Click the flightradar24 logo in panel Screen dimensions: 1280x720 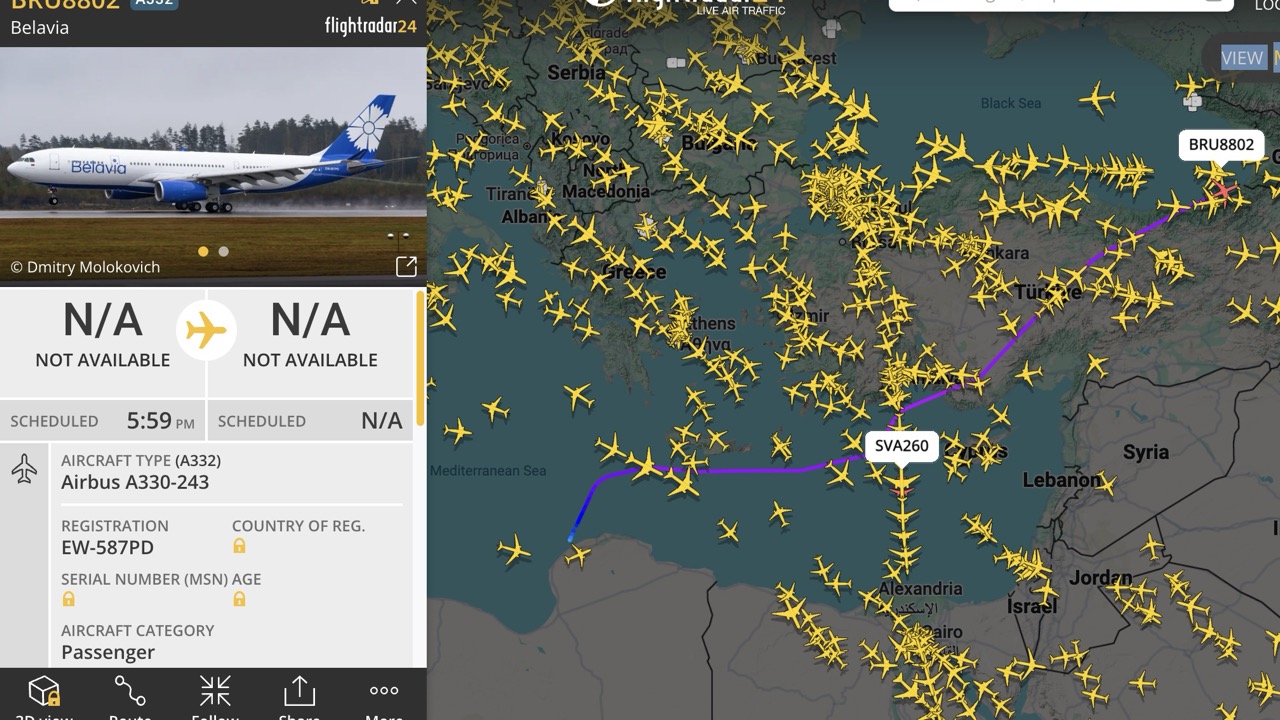[x=370, y=26]
